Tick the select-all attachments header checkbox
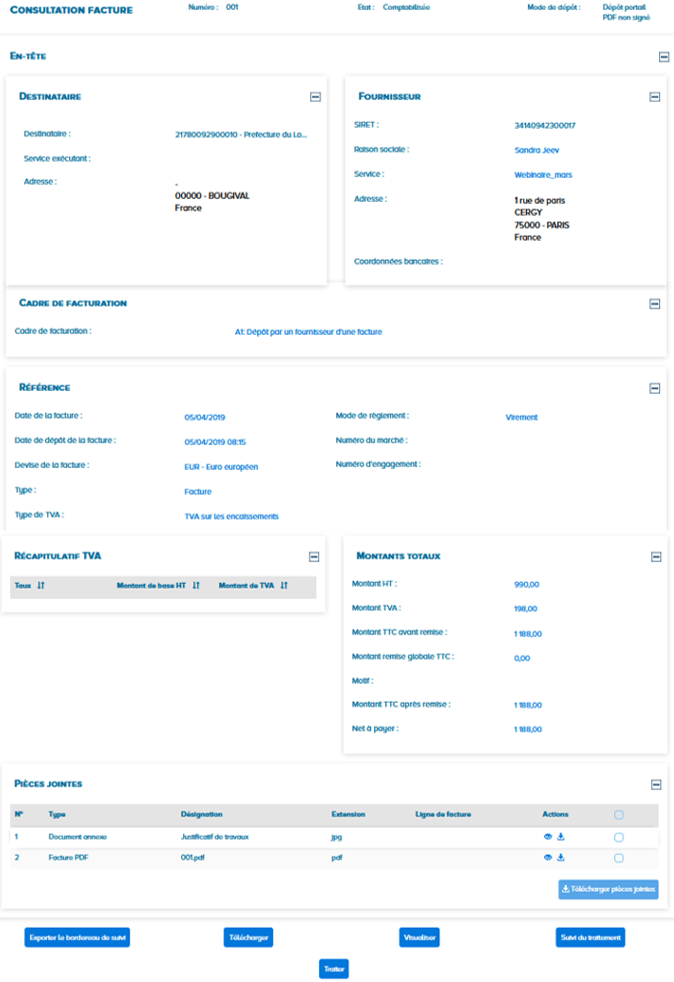The image size is (674, 982). [x=619, y=815]
